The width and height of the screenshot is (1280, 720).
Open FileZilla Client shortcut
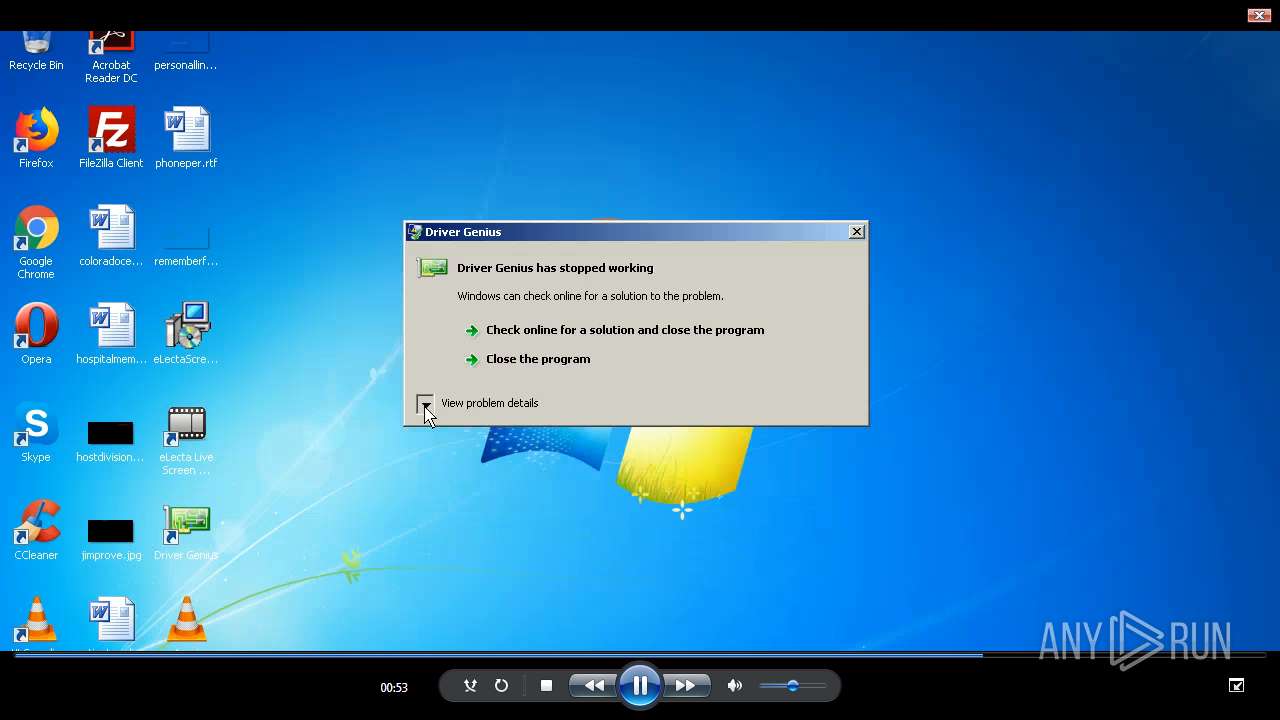(111, 137)
